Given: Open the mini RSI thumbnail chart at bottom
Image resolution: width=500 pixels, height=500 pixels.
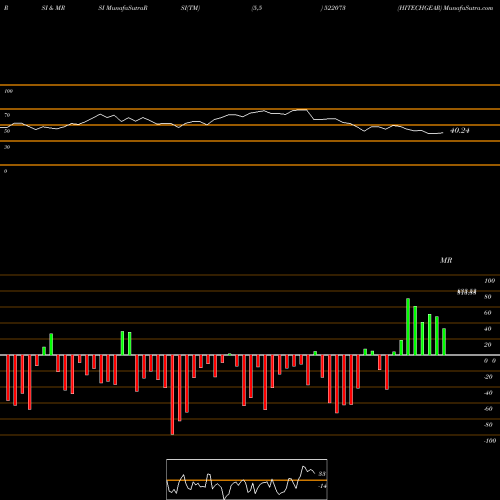Looking at the screenshot, I should (247, 479).
